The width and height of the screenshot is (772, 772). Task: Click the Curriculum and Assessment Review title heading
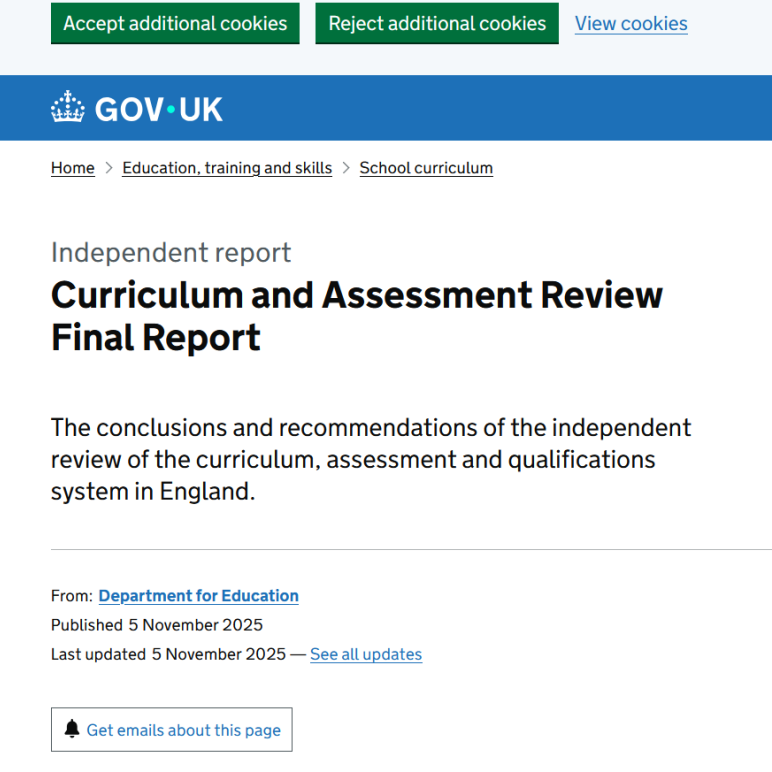[x=356, y=316]
